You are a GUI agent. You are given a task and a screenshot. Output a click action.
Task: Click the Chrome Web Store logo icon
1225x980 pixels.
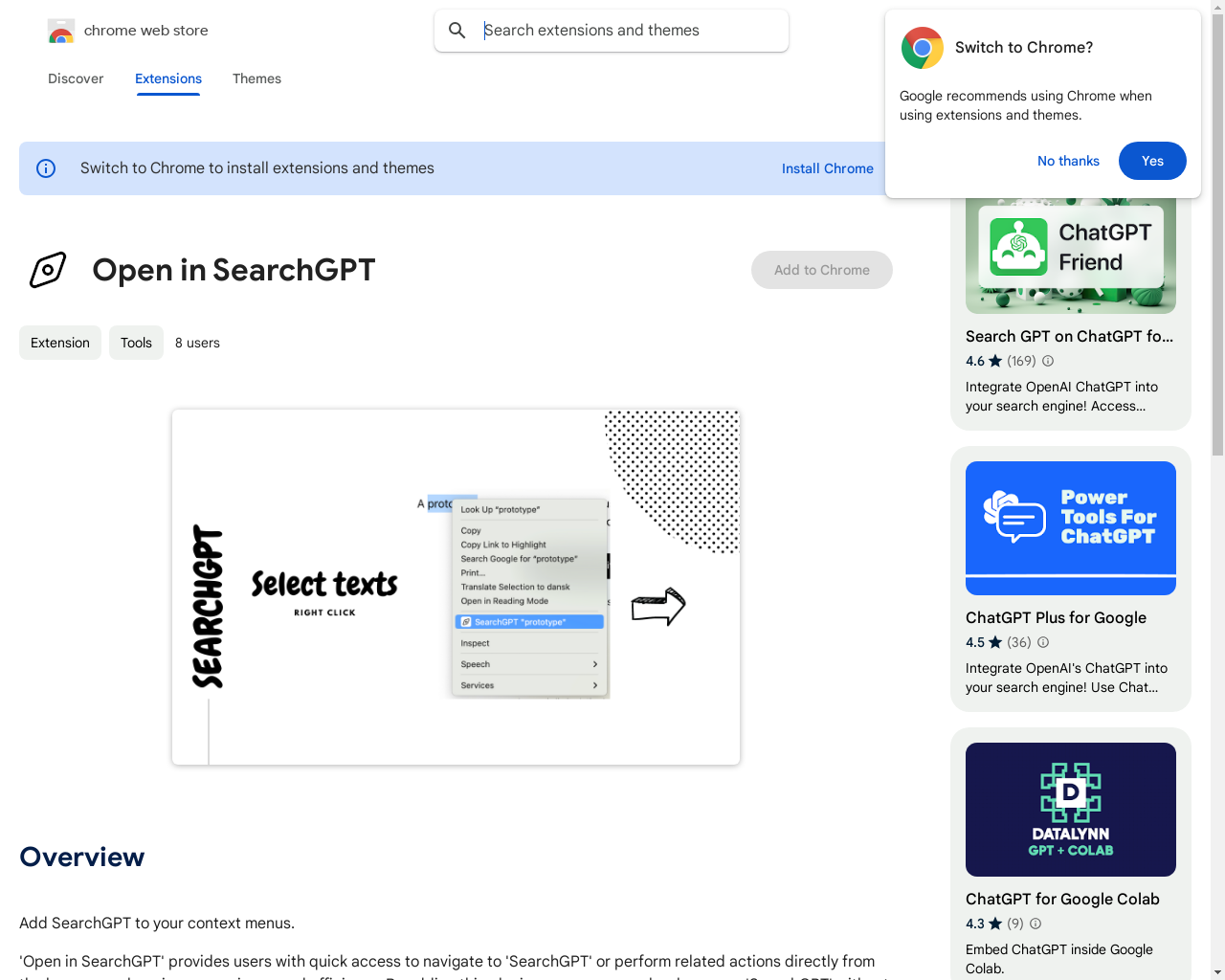(x=60, y=31)
